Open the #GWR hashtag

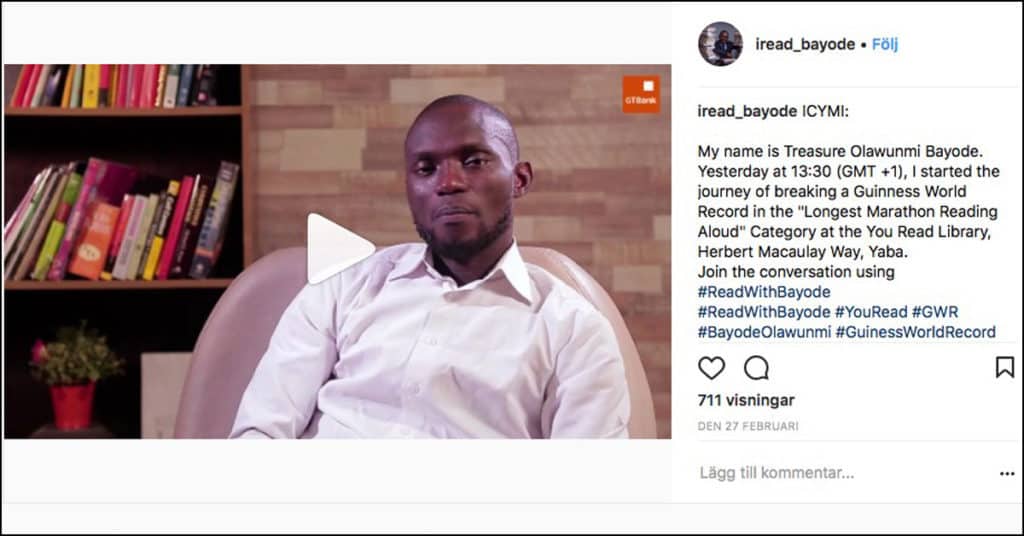pyautogui.click(x=935, y=312)
